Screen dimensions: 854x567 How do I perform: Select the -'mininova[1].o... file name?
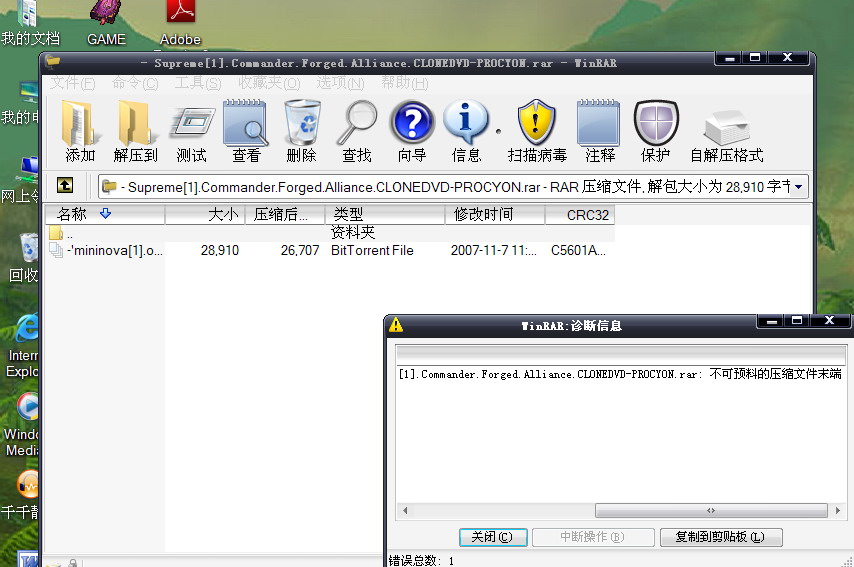pyautogui.click(x=115, y=251)
